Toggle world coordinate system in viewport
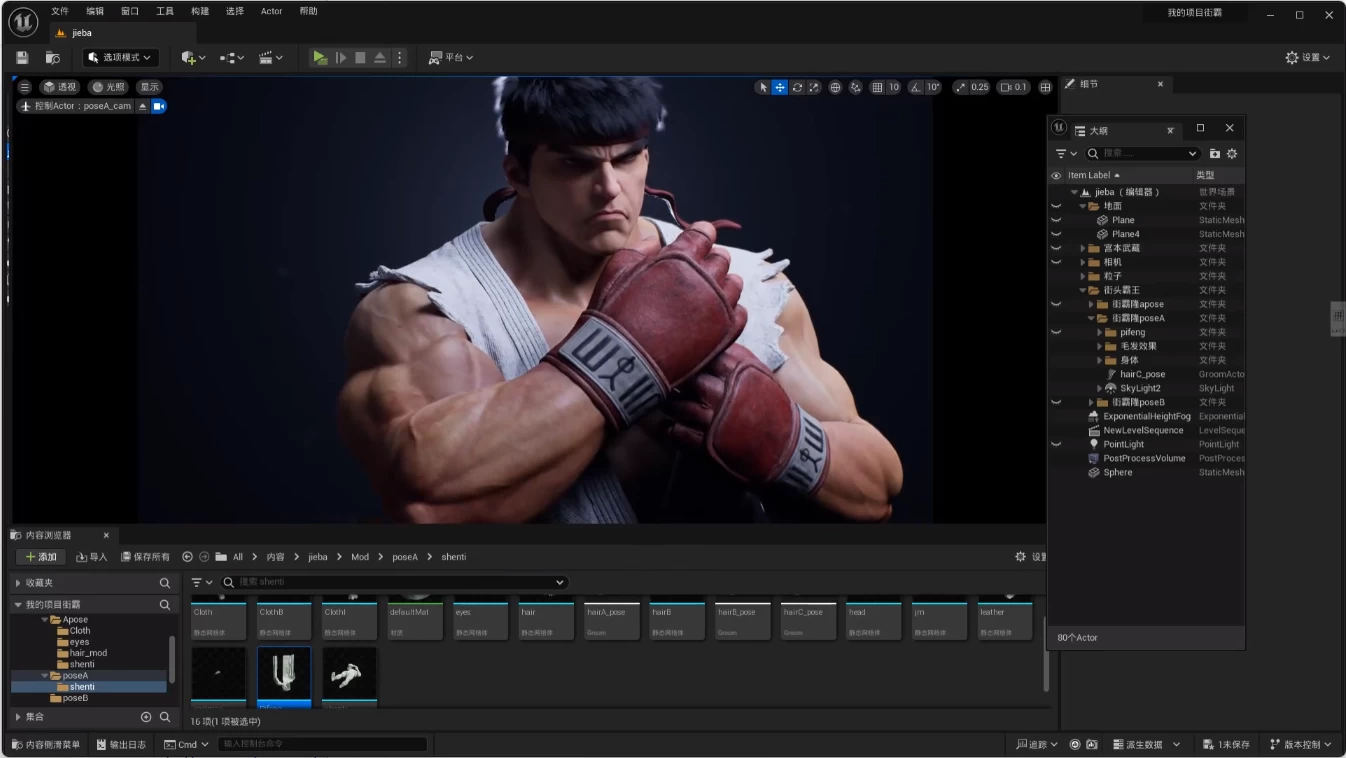1346x758 pixels. click(x=835, y=87)
